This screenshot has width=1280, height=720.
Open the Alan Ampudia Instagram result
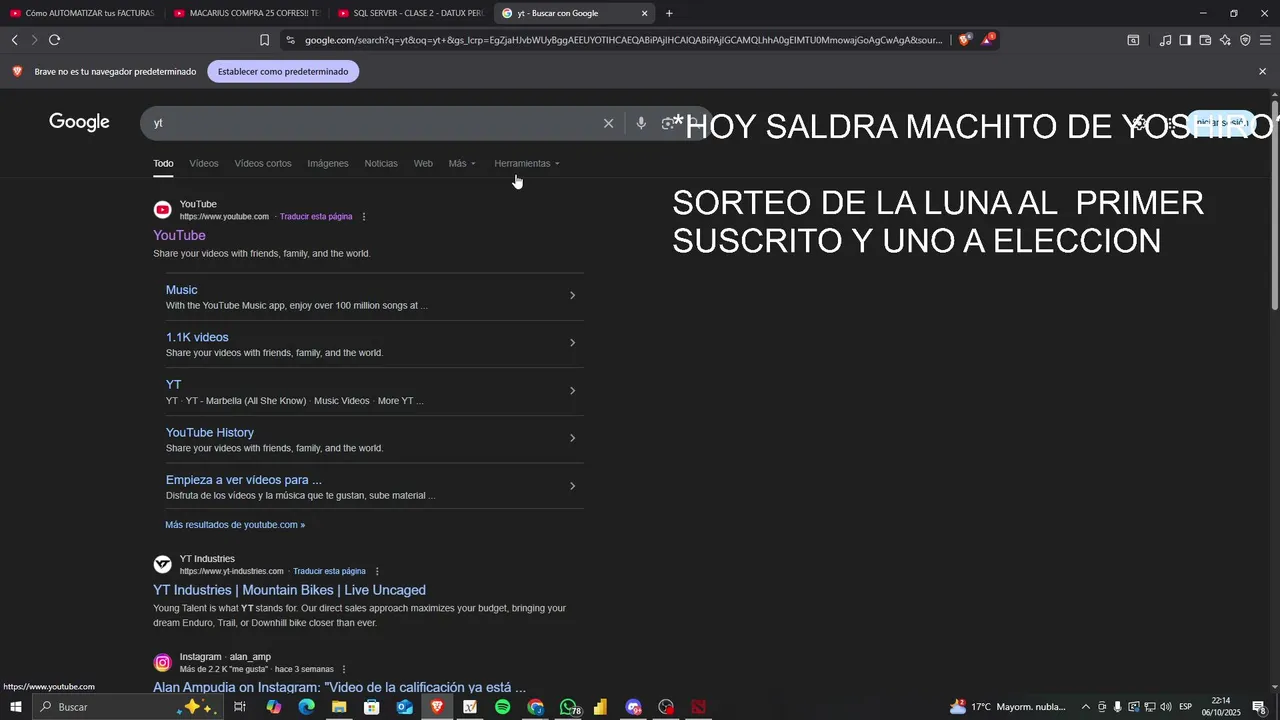pos(339,688)
